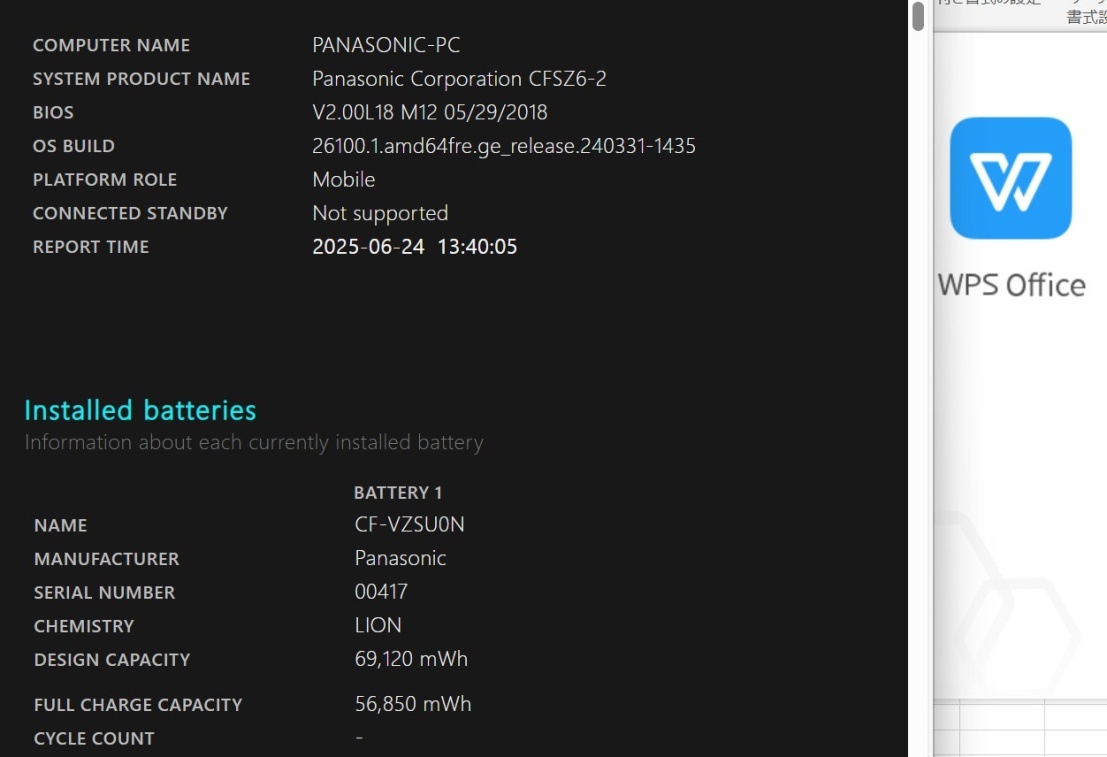Click the battery information subtitle text
The height and width of the screenshot is (757, 1107).
[x=254, y=443]
